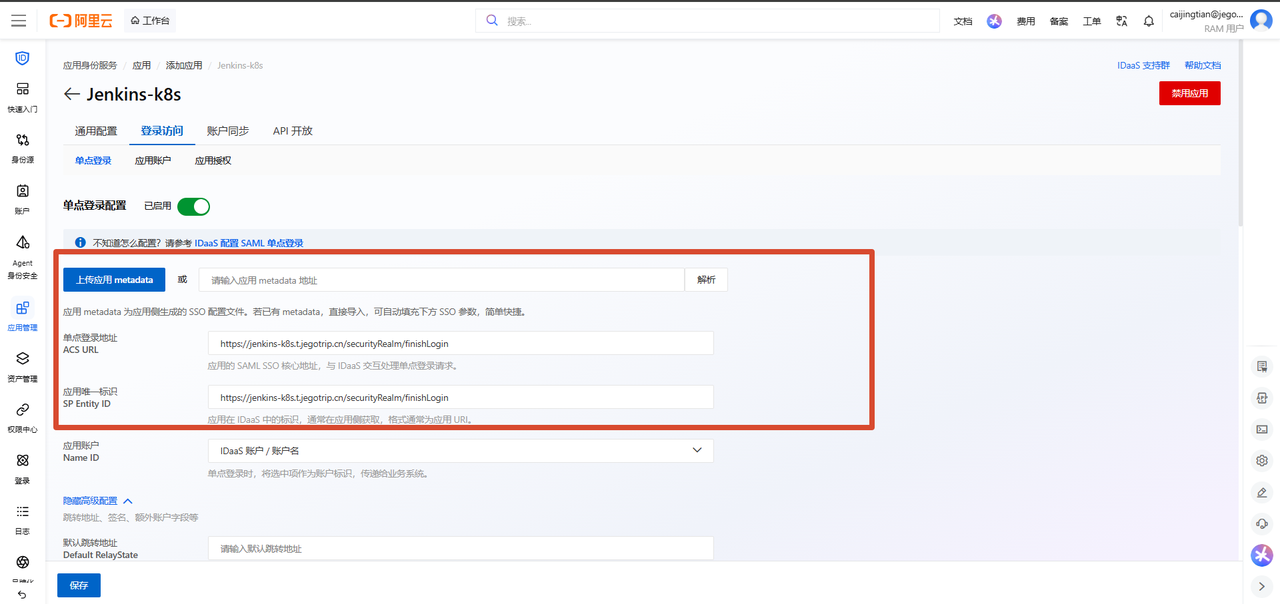Go to 身份源 in the sidebar
The width and height of the screenshot is (1280, 604).
click(22, 148)
